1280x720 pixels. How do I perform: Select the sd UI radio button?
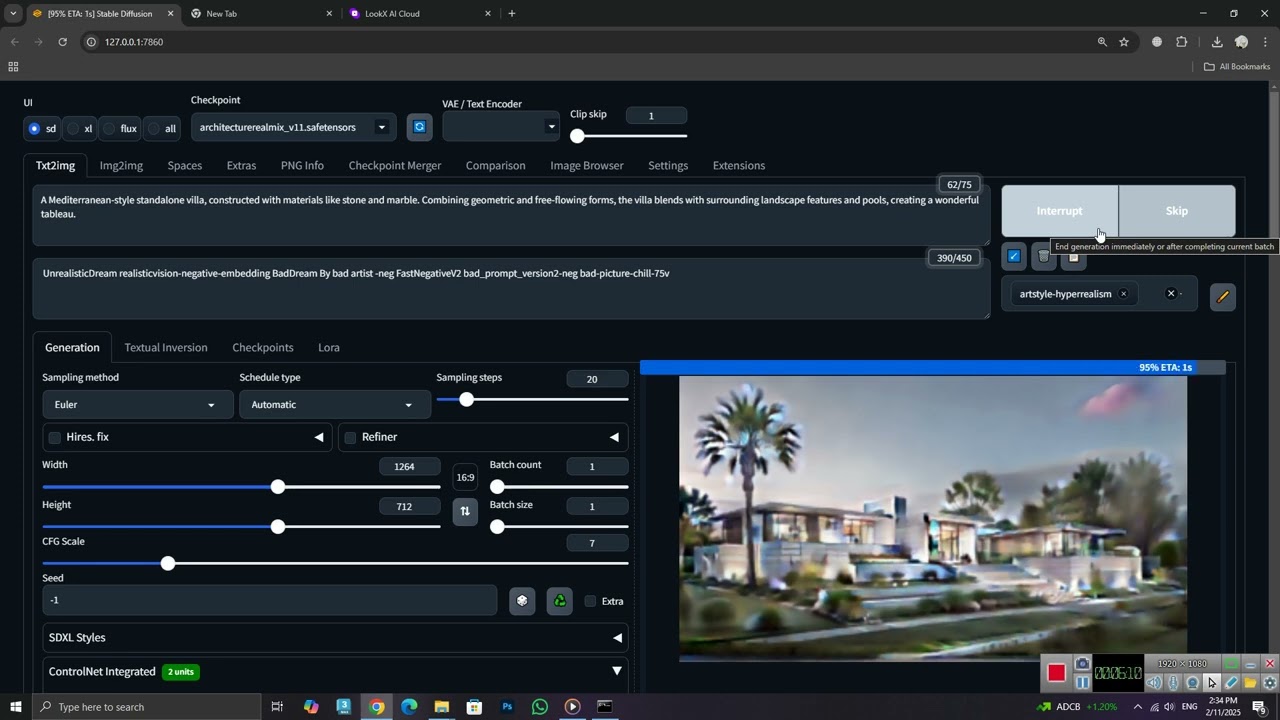tap(34, 128)
